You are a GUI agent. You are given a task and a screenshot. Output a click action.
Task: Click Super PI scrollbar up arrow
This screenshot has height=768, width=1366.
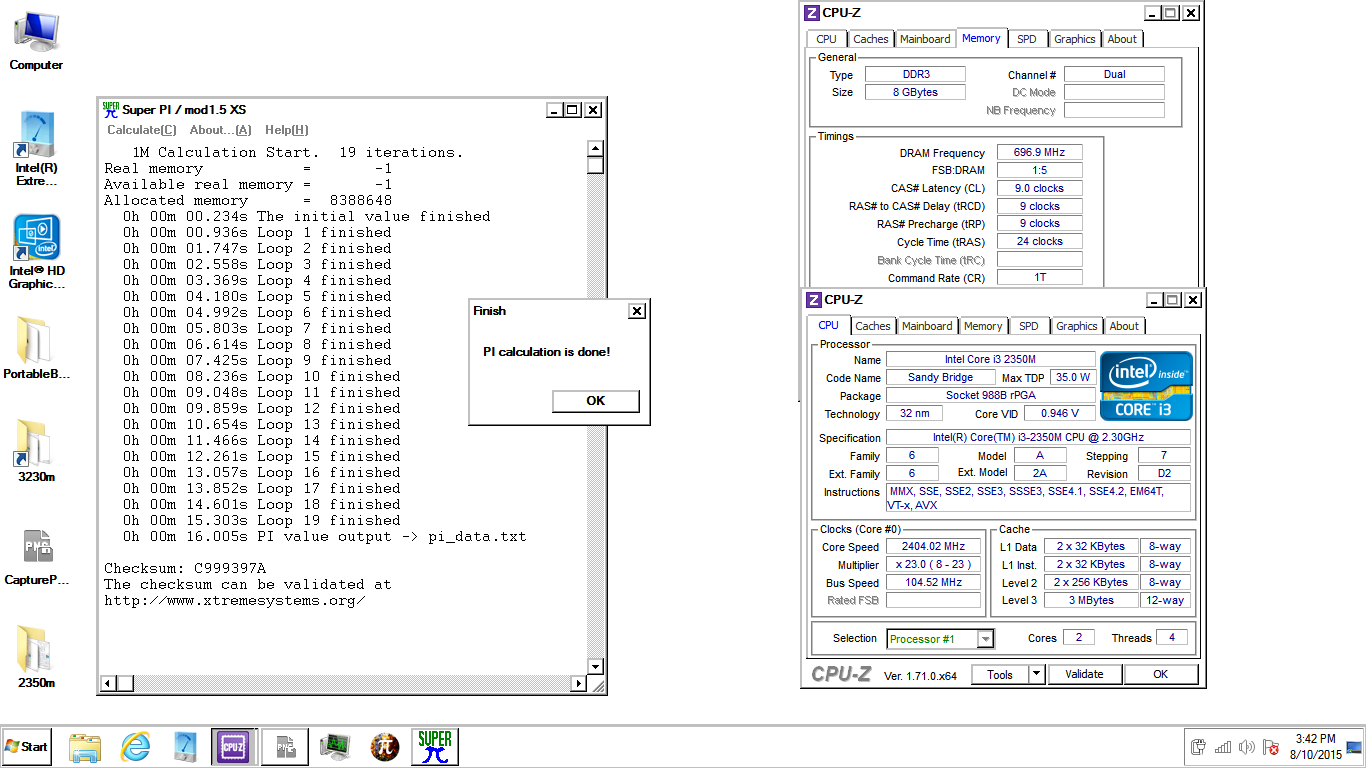[x=595, y=149]
